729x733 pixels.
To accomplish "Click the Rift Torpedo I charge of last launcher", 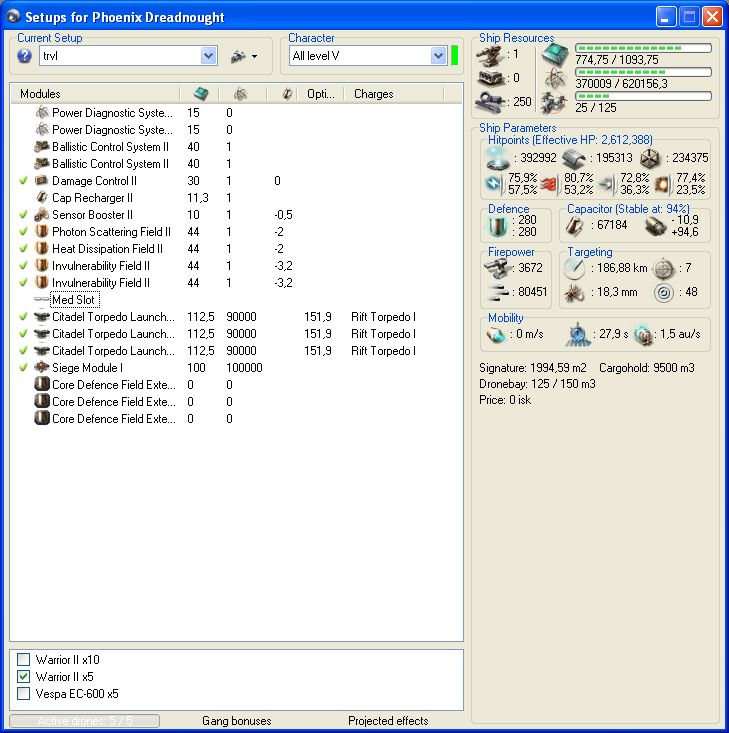I will pos(383,351).
